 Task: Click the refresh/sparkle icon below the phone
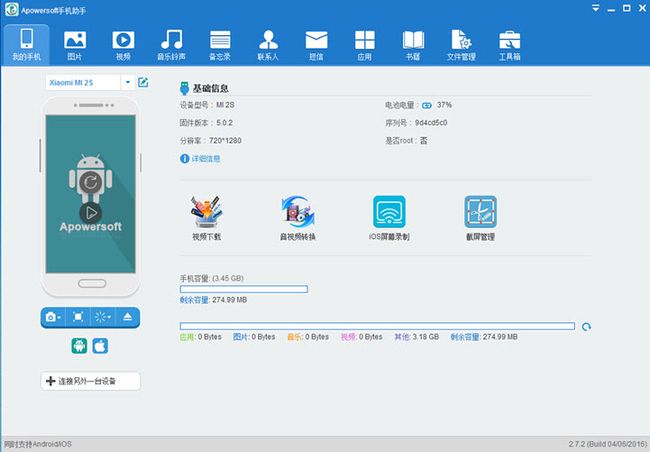[x=100, y=317]
